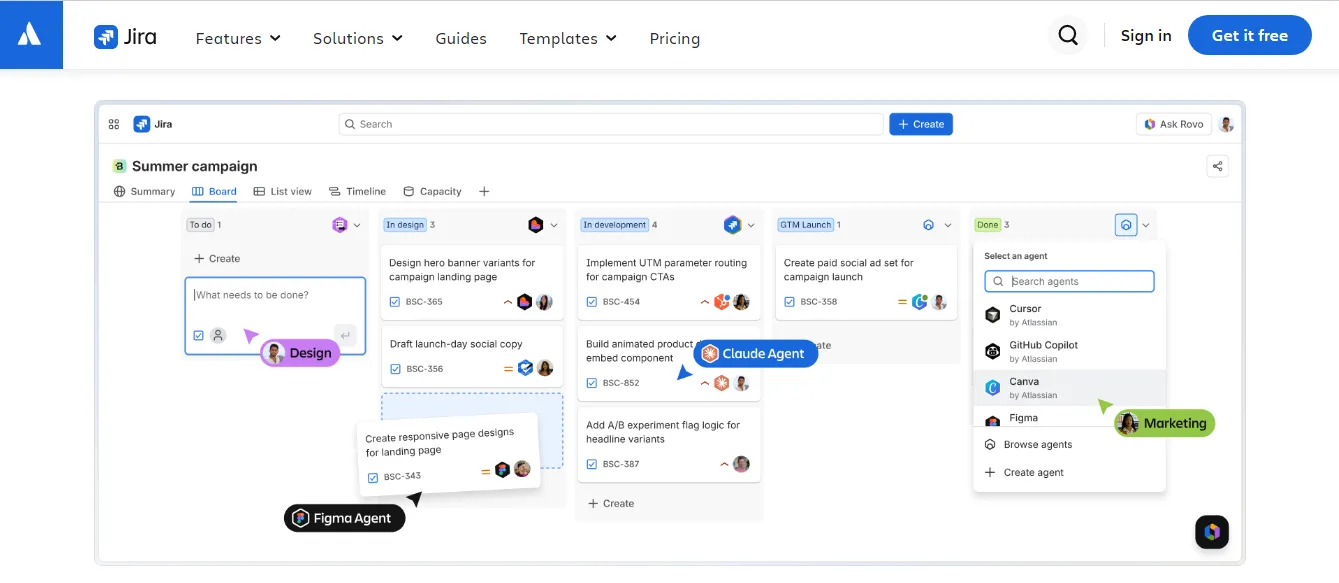
Task: Click the Canva agent icon on BSC-358
Action: point(919,302)
